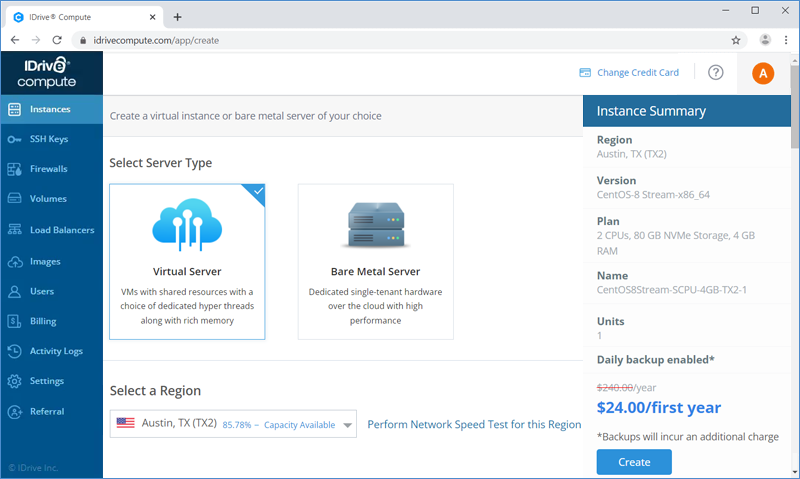Click the Users person icon
This screenshot has width=800, height=479.
click(14, 291)
